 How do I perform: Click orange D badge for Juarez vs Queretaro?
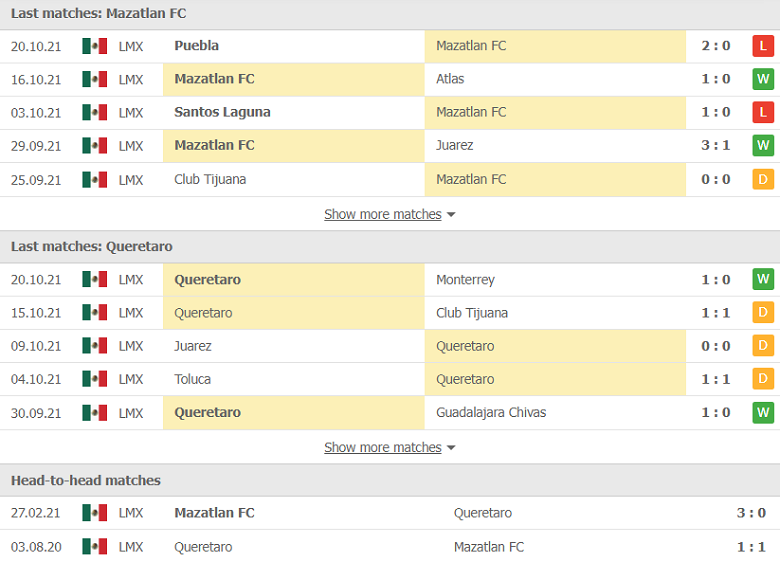pos(763,346)
